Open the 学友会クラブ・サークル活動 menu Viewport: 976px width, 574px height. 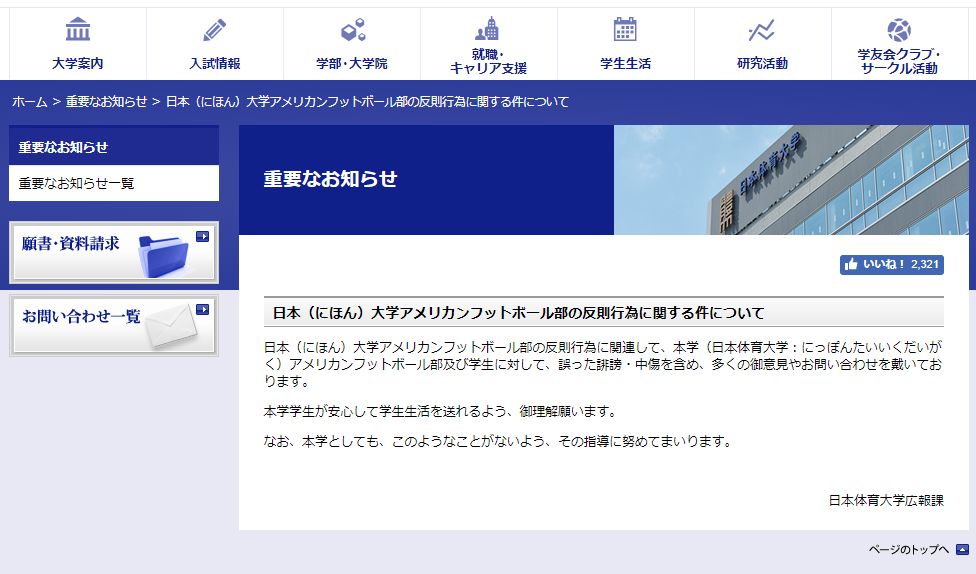click(899, 44)
